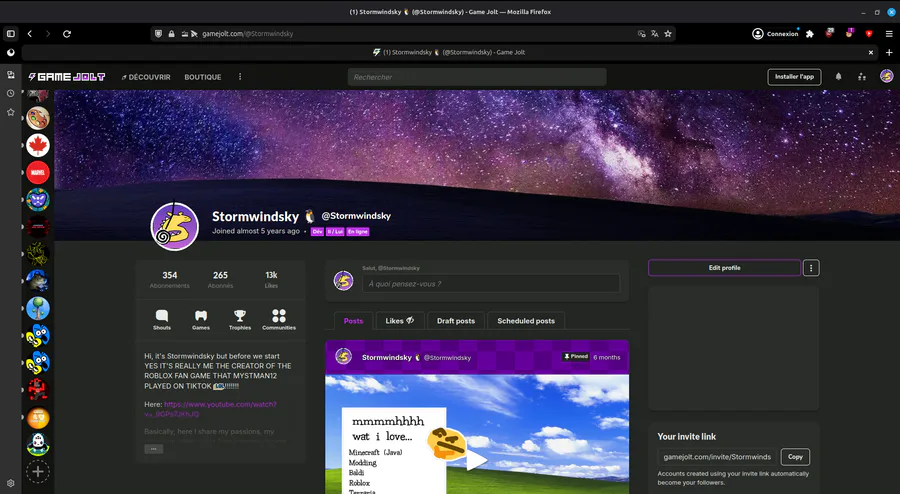Click the large Stormwindsky profile avatar
This screenshot has width=900, height=494.
pyautogui.click(x=174, y=226)
